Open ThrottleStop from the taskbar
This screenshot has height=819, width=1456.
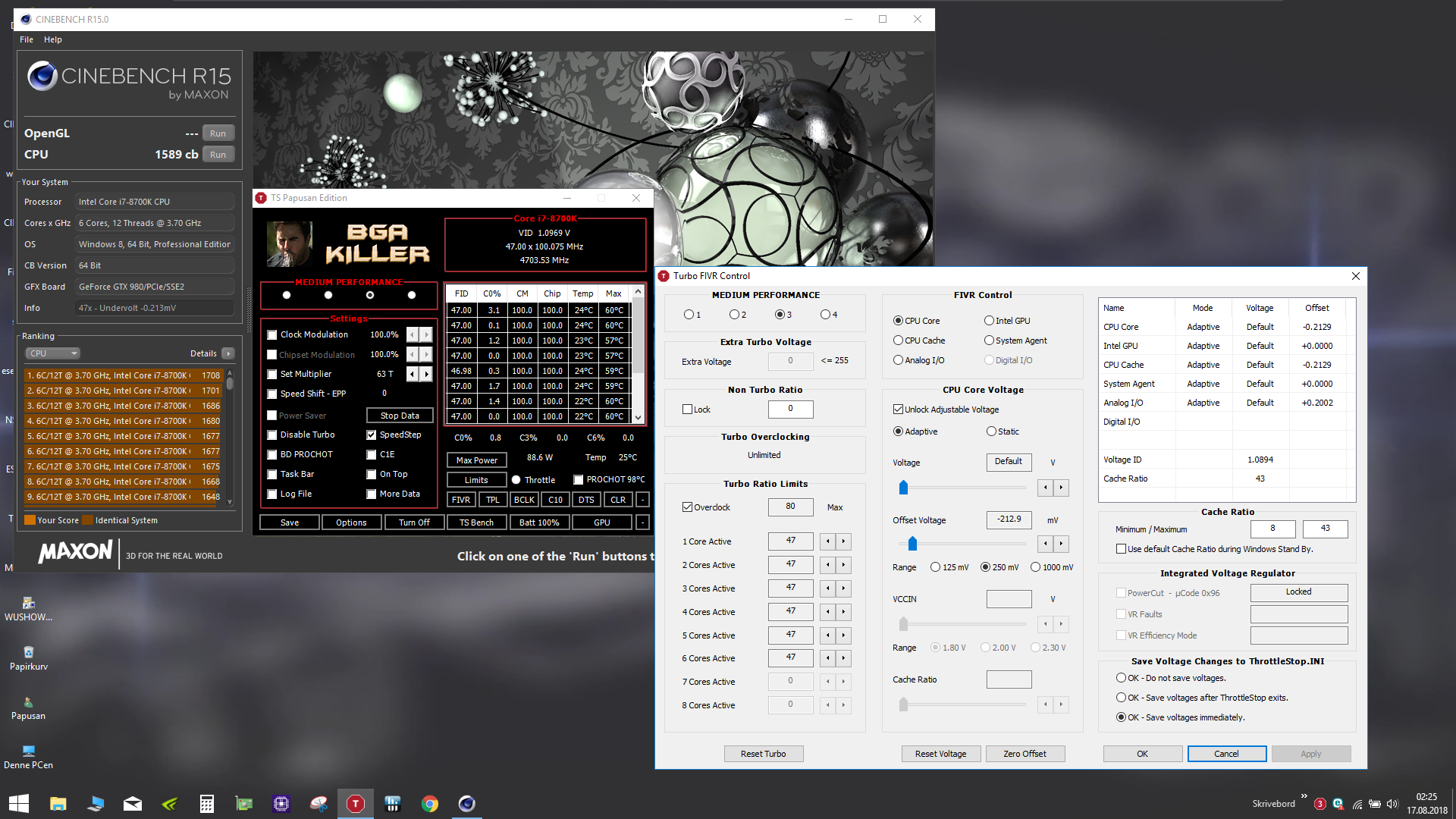pos(356,804)
